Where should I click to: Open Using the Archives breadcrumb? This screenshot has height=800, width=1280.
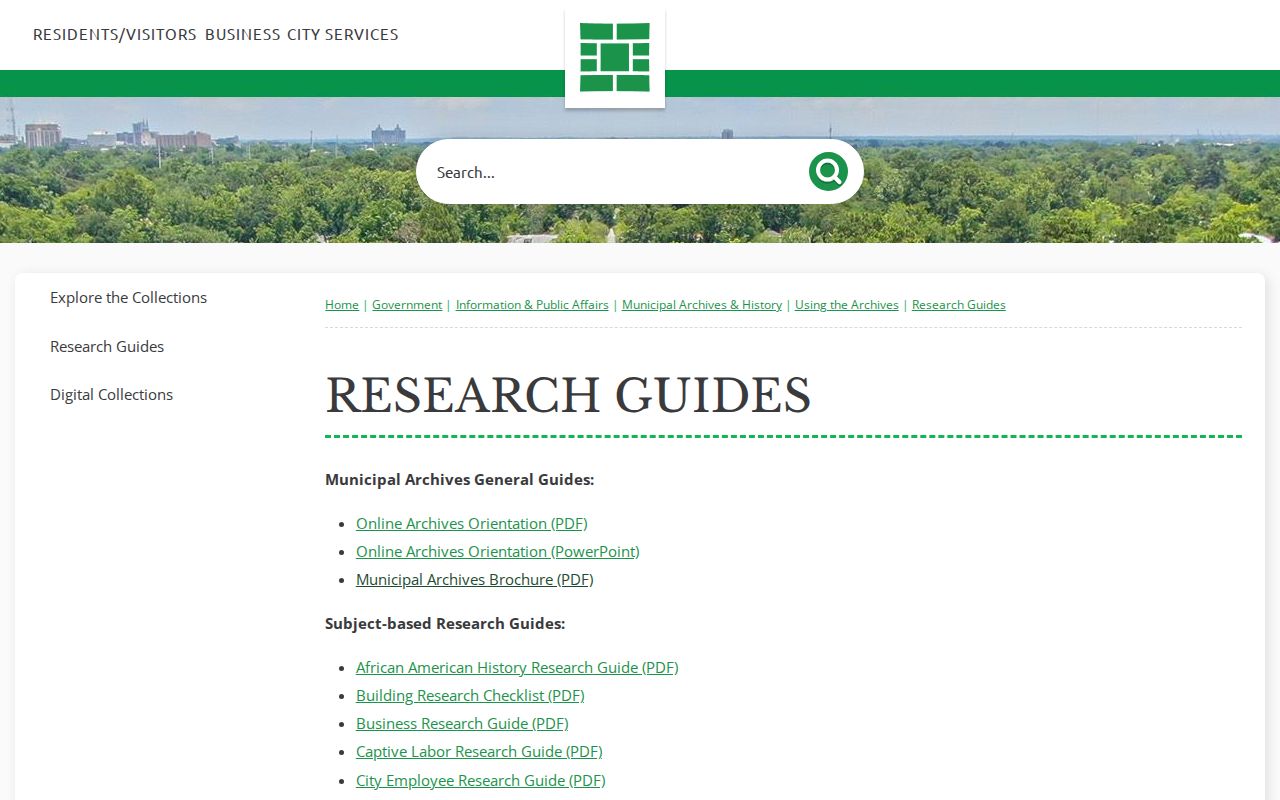tap(847, 305)
